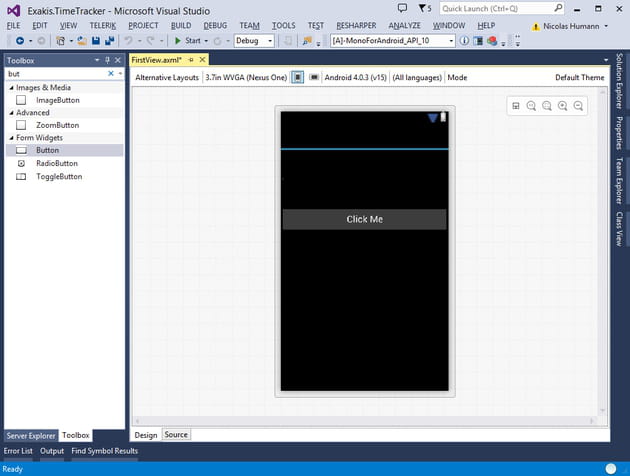Click the (All languages) selector

coord(417,78)
